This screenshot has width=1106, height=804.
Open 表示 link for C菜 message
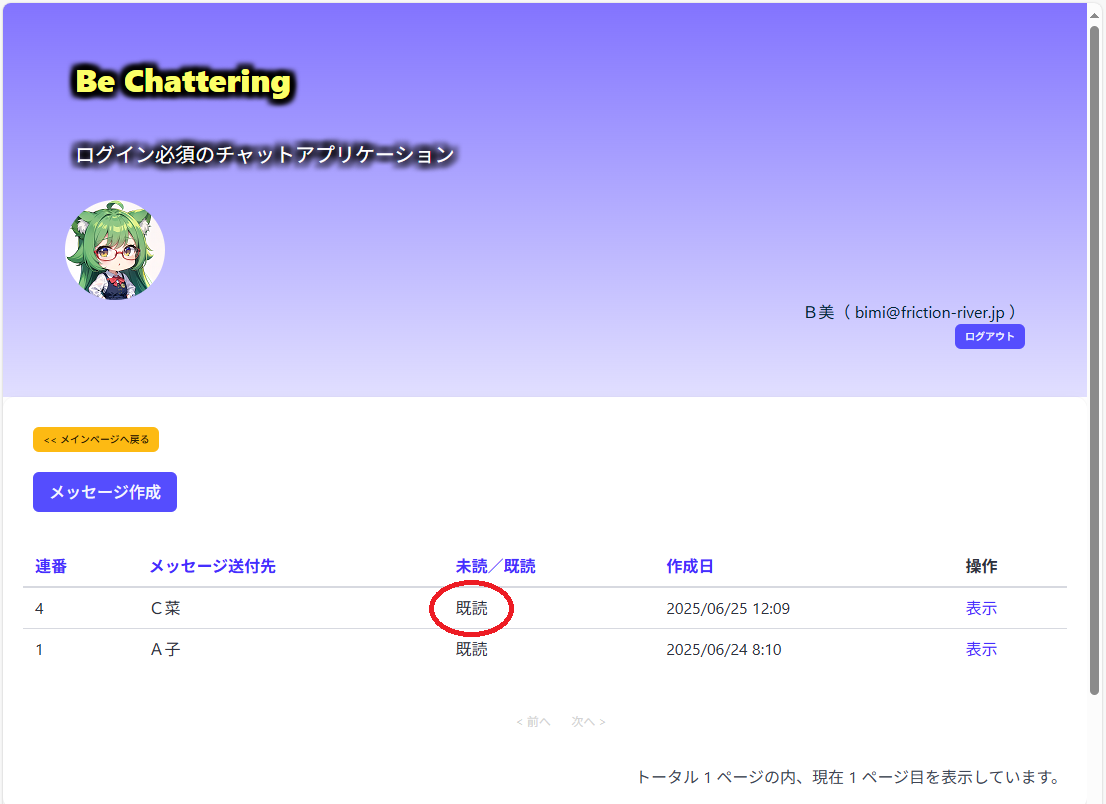pyautogui.click(x=981, y=608)
